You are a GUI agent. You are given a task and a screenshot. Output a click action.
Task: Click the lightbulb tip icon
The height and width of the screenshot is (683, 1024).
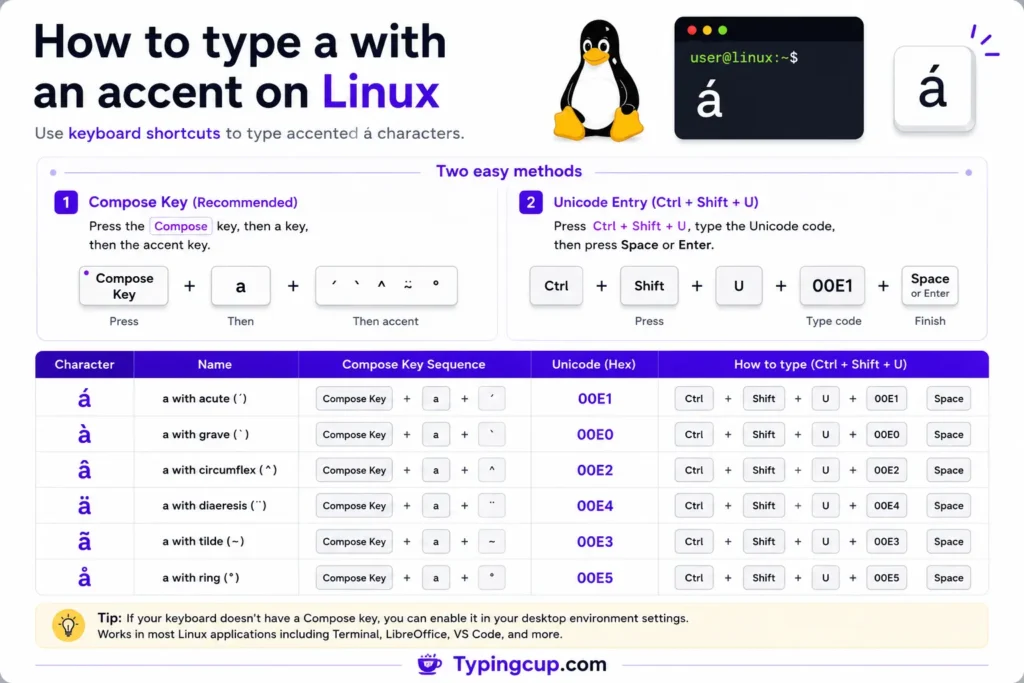click(69, 626)
